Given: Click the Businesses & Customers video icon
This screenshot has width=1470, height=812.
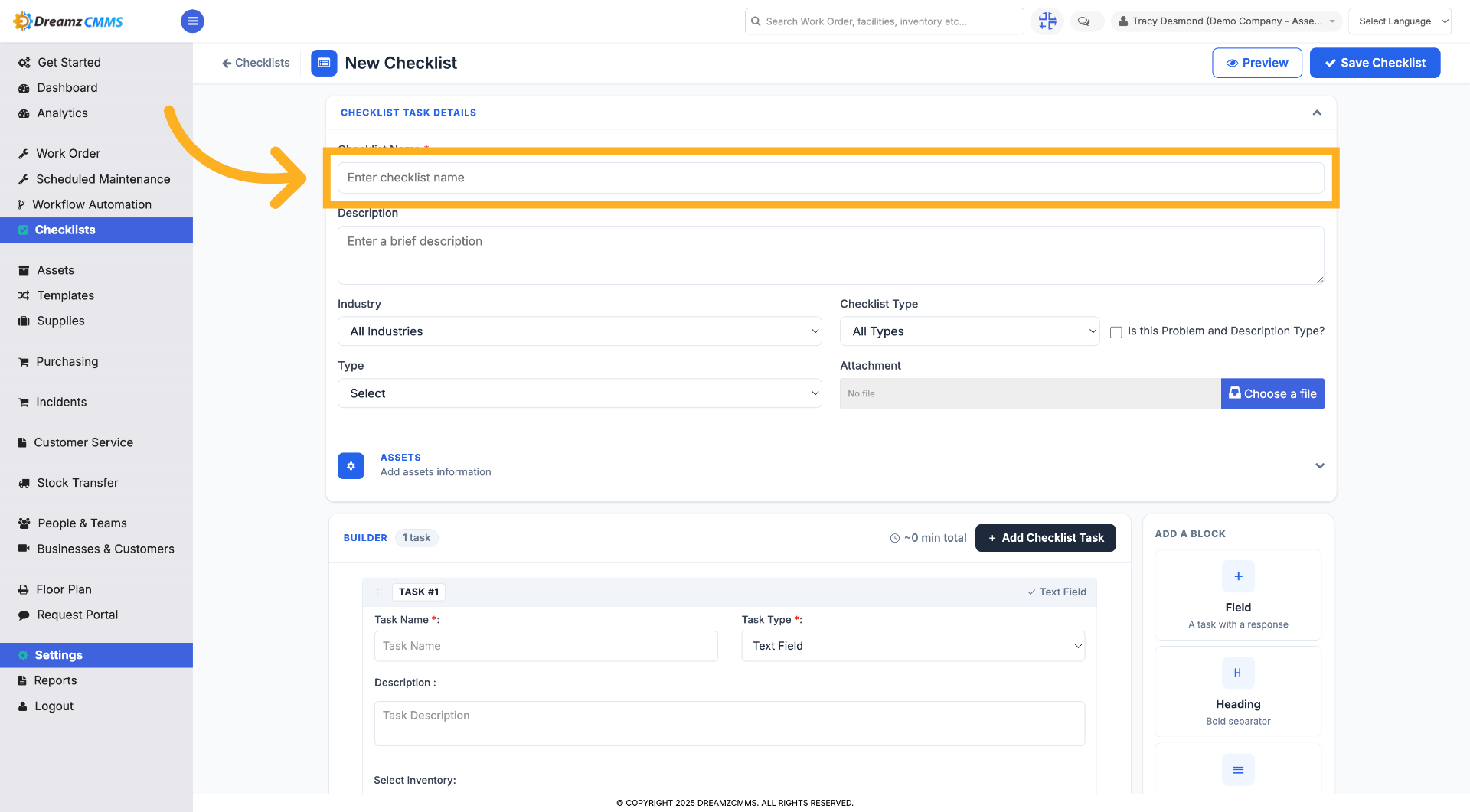Looking at the screenshot, I should [x=24, y=549].
